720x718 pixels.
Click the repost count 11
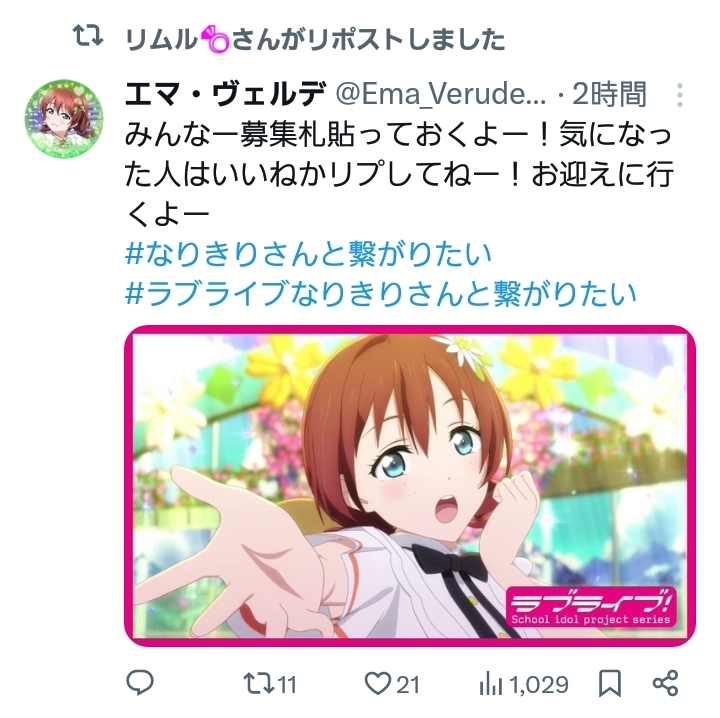[287, 684]
